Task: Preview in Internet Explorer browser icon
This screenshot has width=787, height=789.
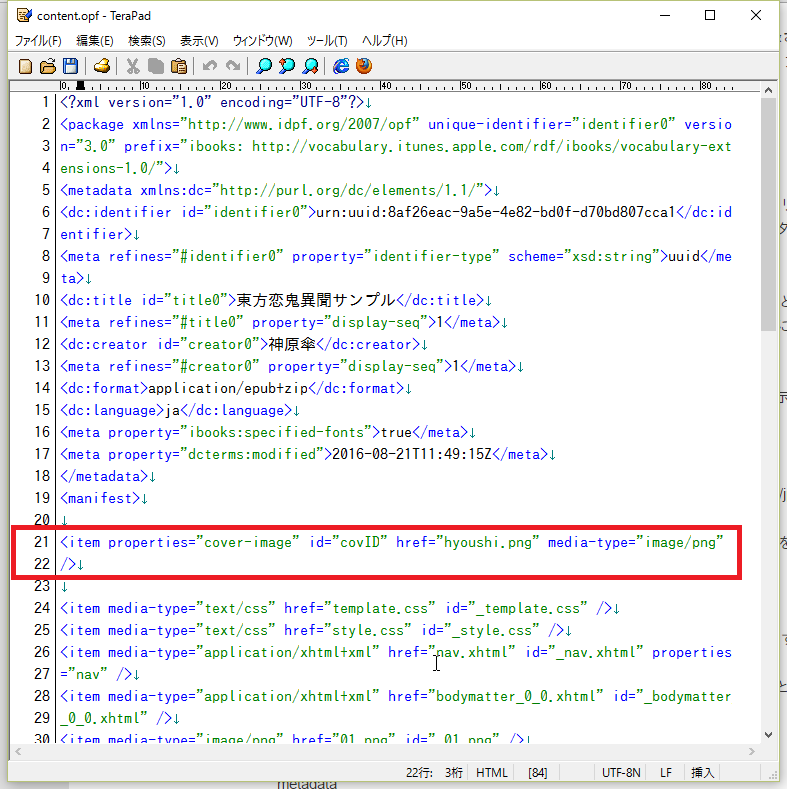Action: [341, 66]
